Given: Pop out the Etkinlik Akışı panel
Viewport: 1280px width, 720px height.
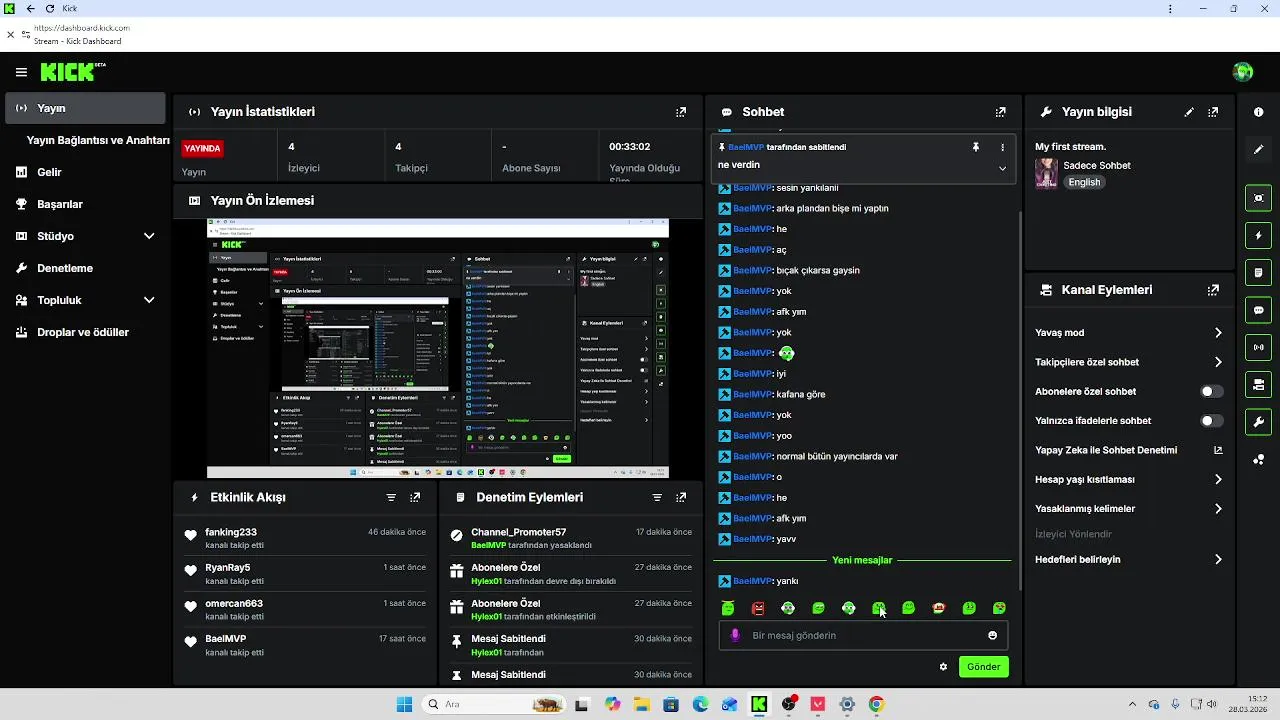Looking at the screenshot, I should point(415,497).
